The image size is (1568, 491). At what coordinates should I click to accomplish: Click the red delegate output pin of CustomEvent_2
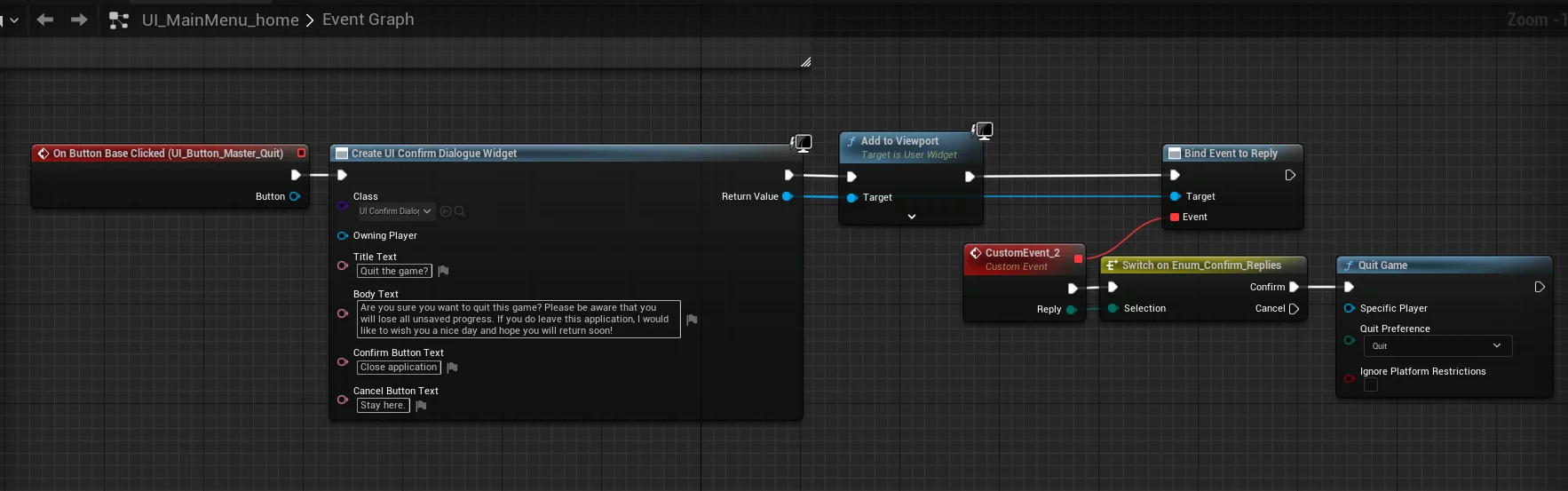(x=1078, y=258)
